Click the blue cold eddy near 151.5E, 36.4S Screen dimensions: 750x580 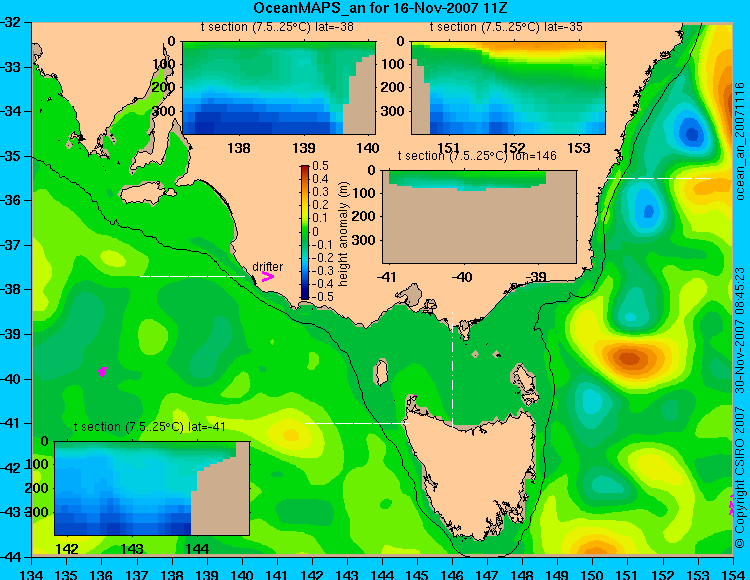click(x=649, y=211)
